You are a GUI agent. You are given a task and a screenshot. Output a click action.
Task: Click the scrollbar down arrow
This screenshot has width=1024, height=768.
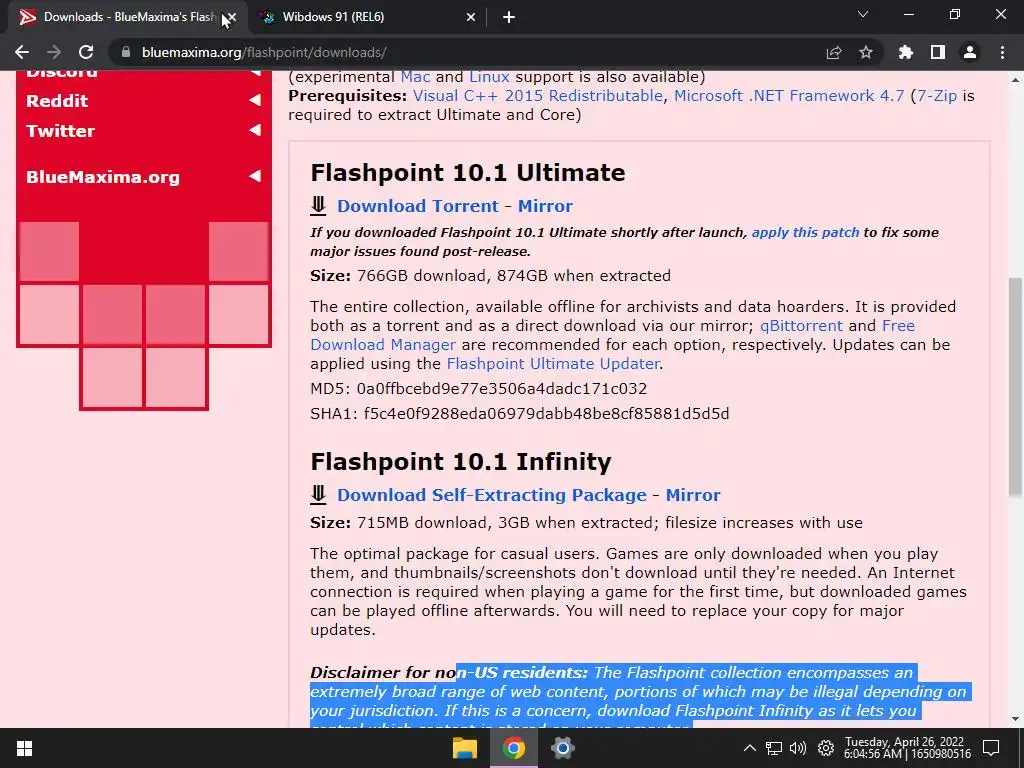[x=1015, y=719]
